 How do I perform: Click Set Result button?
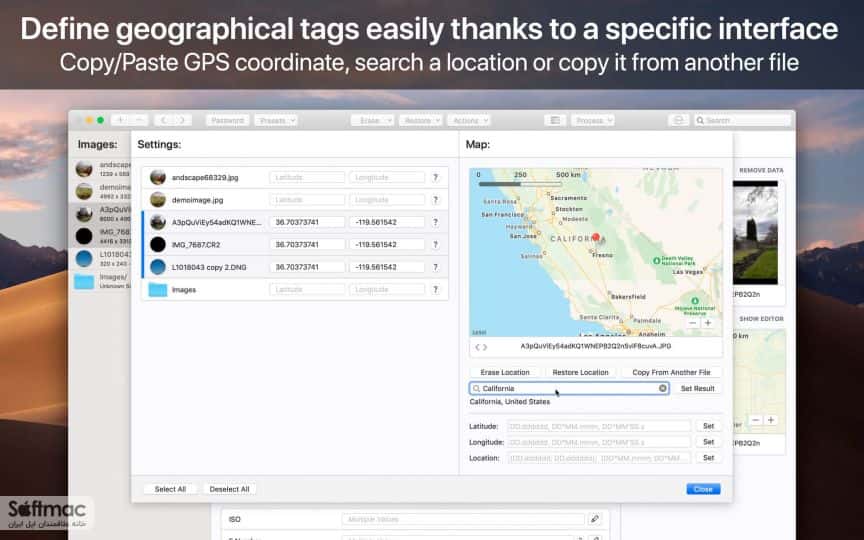698,388
